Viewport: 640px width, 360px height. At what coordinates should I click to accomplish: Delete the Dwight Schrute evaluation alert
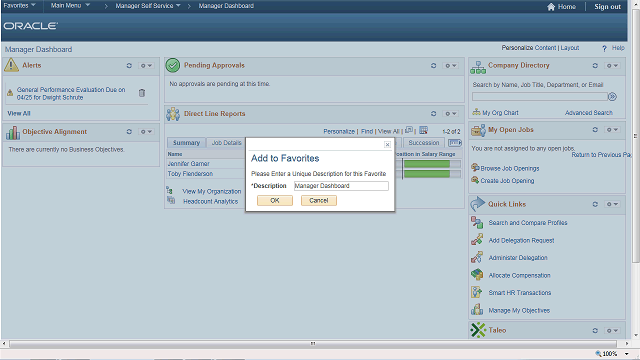(142, 93)
